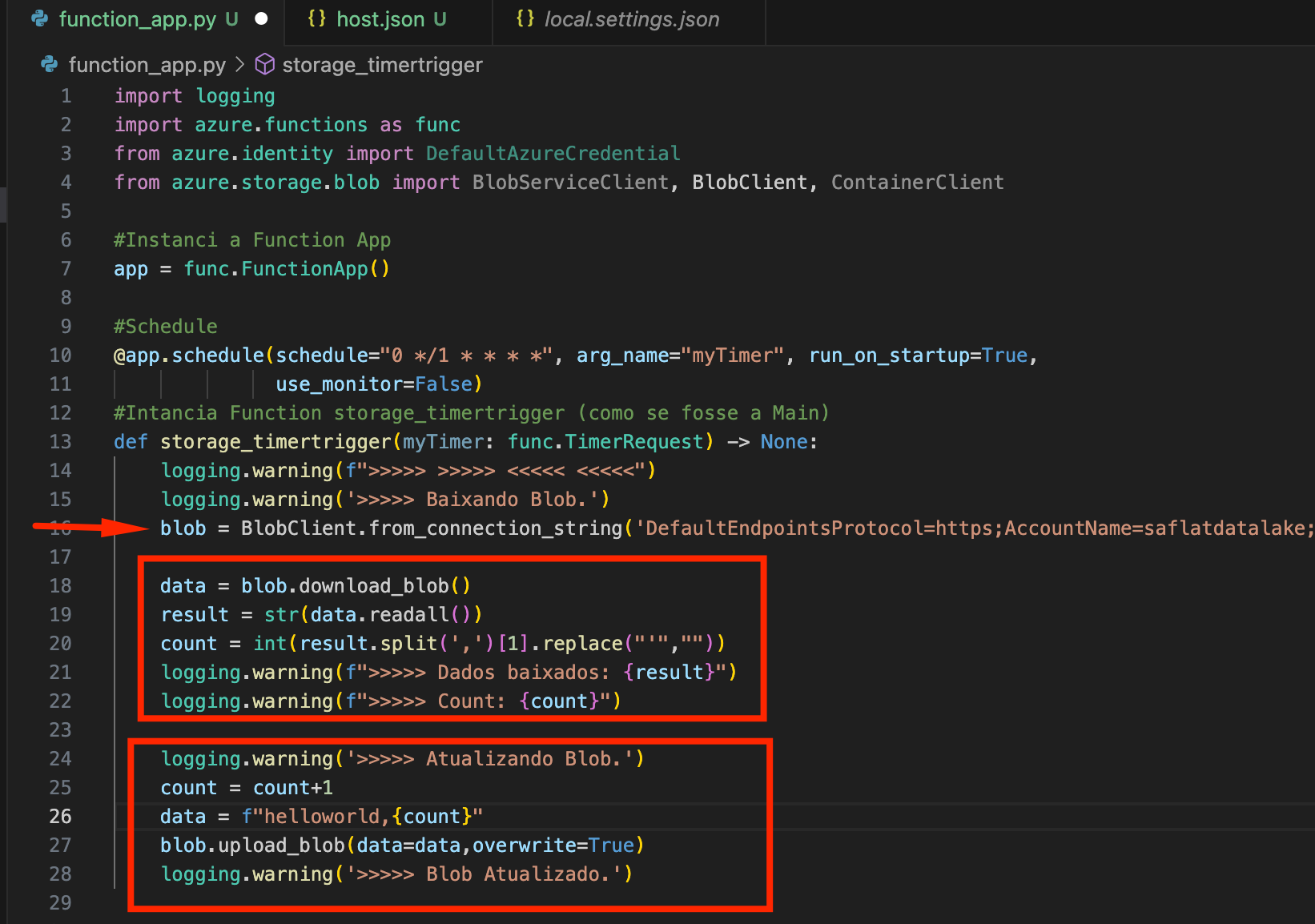1315x924 pixels.
Task: Click the Python icon in the breadcrumb
Action: click(x=50, y=64)
